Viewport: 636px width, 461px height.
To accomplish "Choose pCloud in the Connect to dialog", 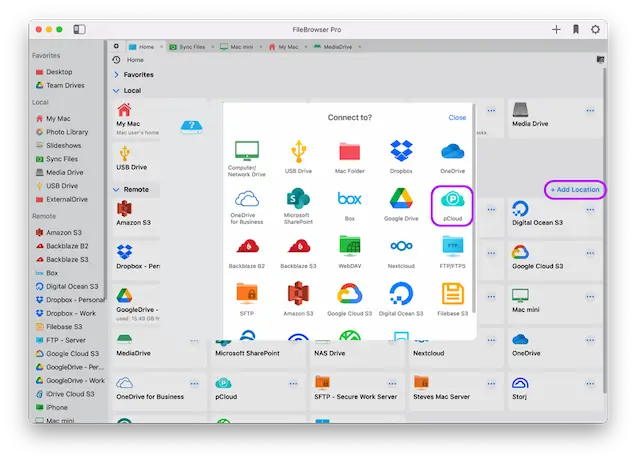I will pyautogui.click(x=452, y=206).
